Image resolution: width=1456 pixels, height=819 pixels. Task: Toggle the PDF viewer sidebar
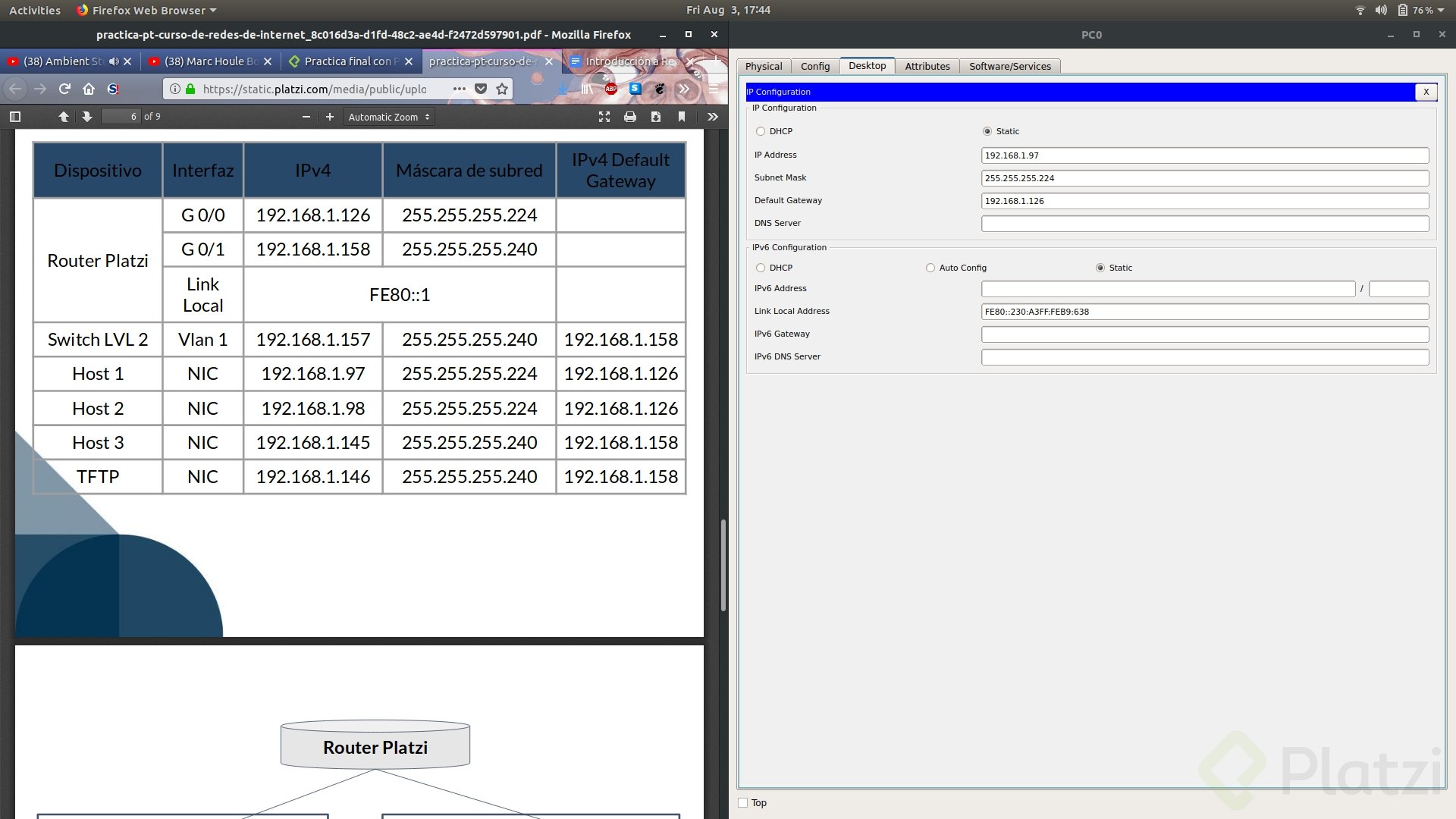15,117
